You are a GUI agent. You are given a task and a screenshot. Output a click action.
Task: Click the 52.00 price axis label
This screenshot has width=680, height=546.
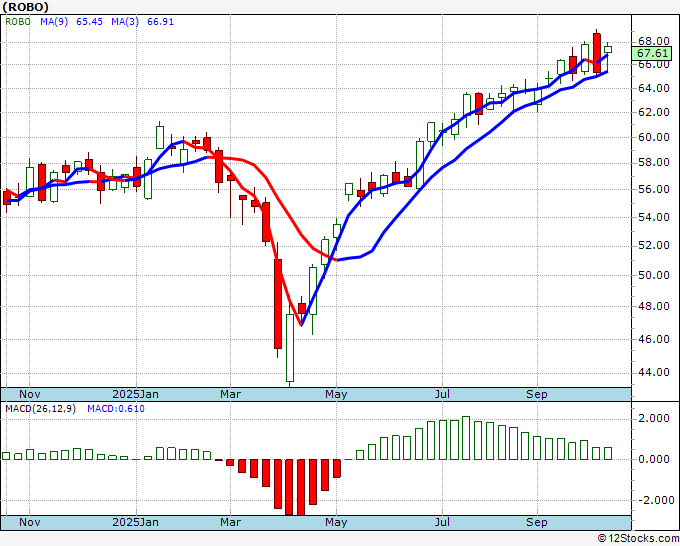coord(654,245)
